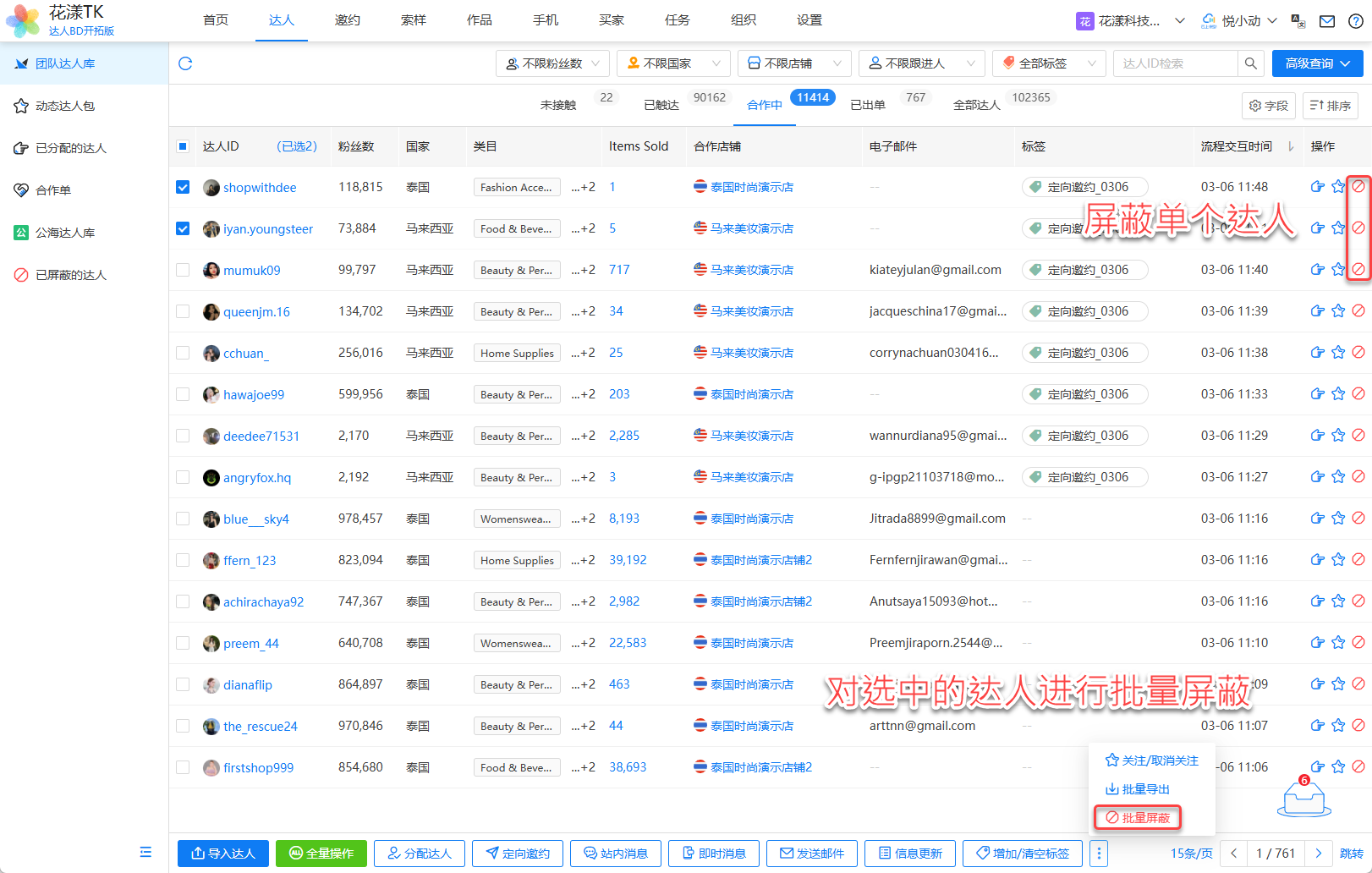Check the mumuk09 row checkbox
Screen dimensions: 1372x873
pyautogui.click(x=183, y=270)
